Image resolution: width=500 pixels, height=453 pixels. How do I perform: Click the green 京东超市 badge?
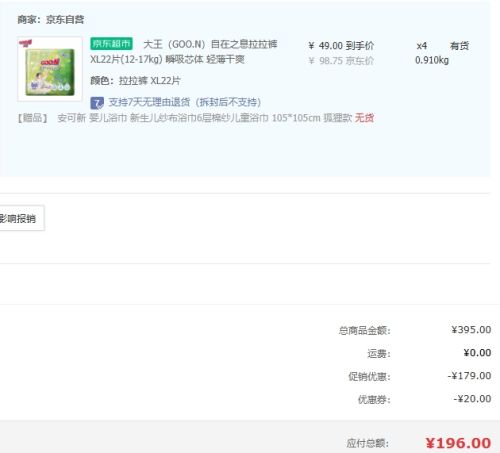click(x=111, y=44)
